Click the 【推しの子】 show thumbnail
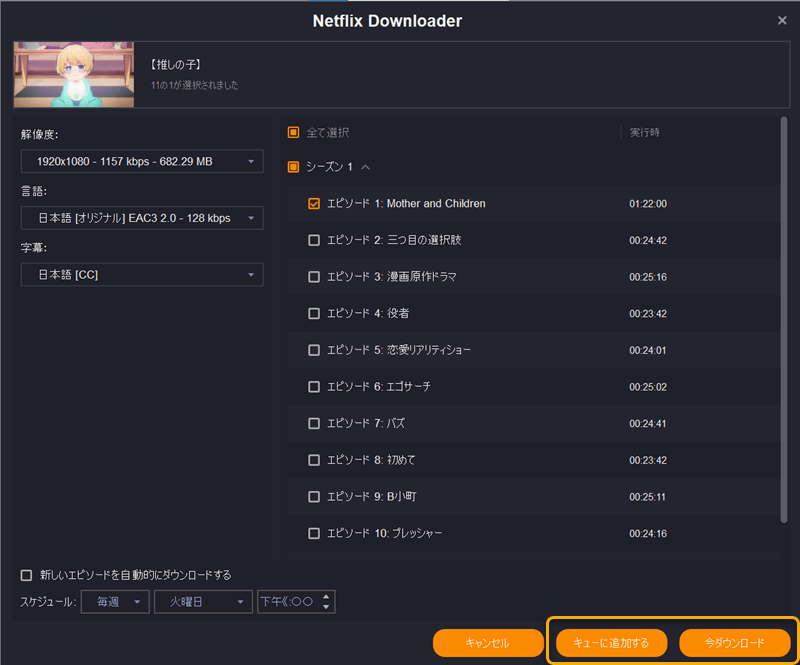Image resolution: width=800 pixels, height=665 pixels. [x=74, y=75]
